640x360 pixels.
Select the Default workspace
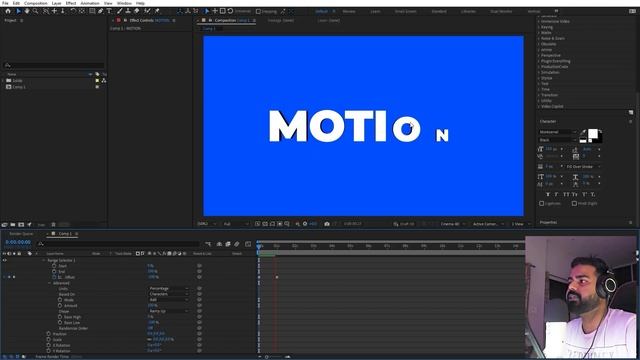pos(322,11)
